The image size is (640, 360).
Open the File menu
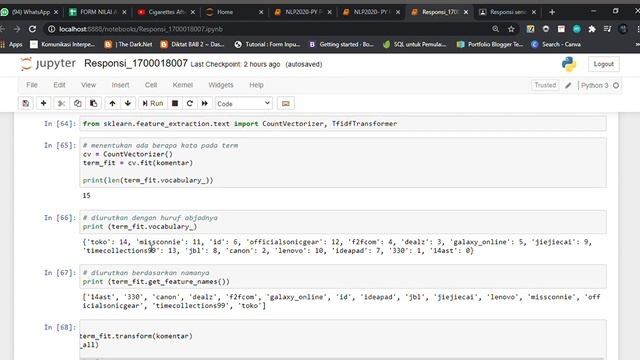pyautogui.click(x=32, y=85)
